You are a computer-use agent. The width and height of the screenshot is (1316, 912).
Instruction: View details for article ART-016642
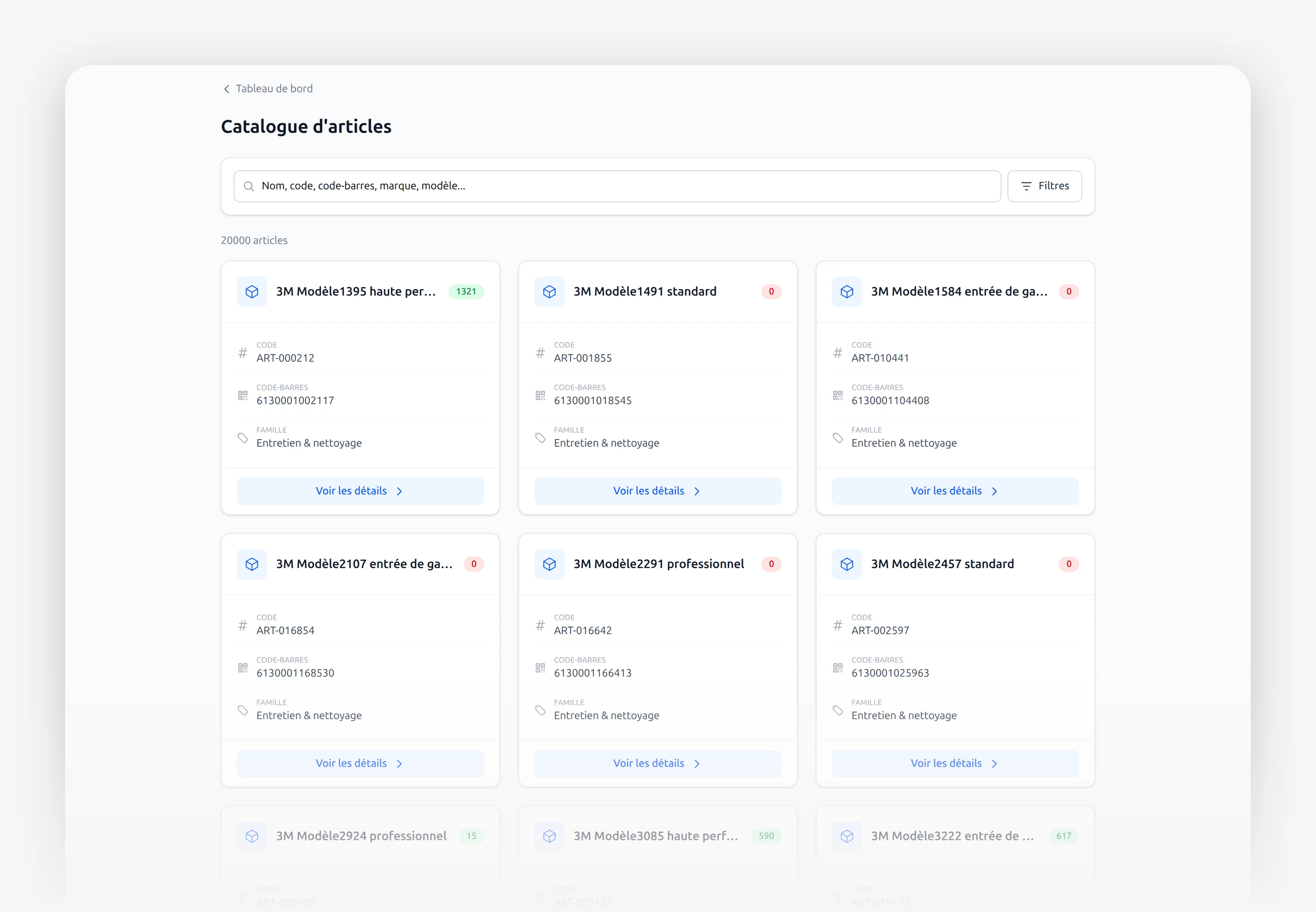[x=658, y=764]
